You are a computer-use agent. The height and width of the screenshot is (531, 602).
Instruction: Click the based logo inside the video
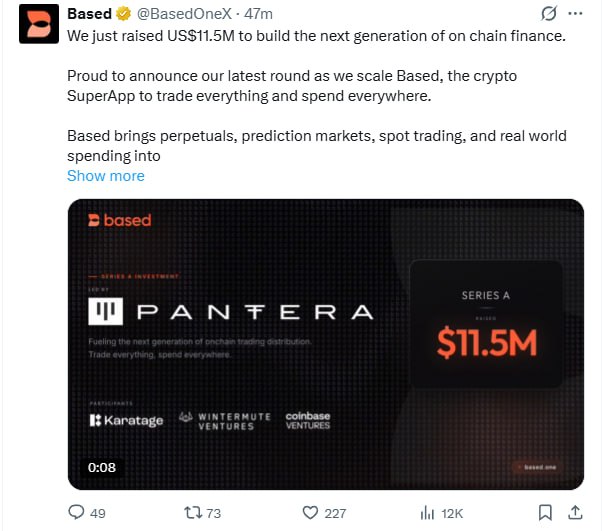pos(120,220)
